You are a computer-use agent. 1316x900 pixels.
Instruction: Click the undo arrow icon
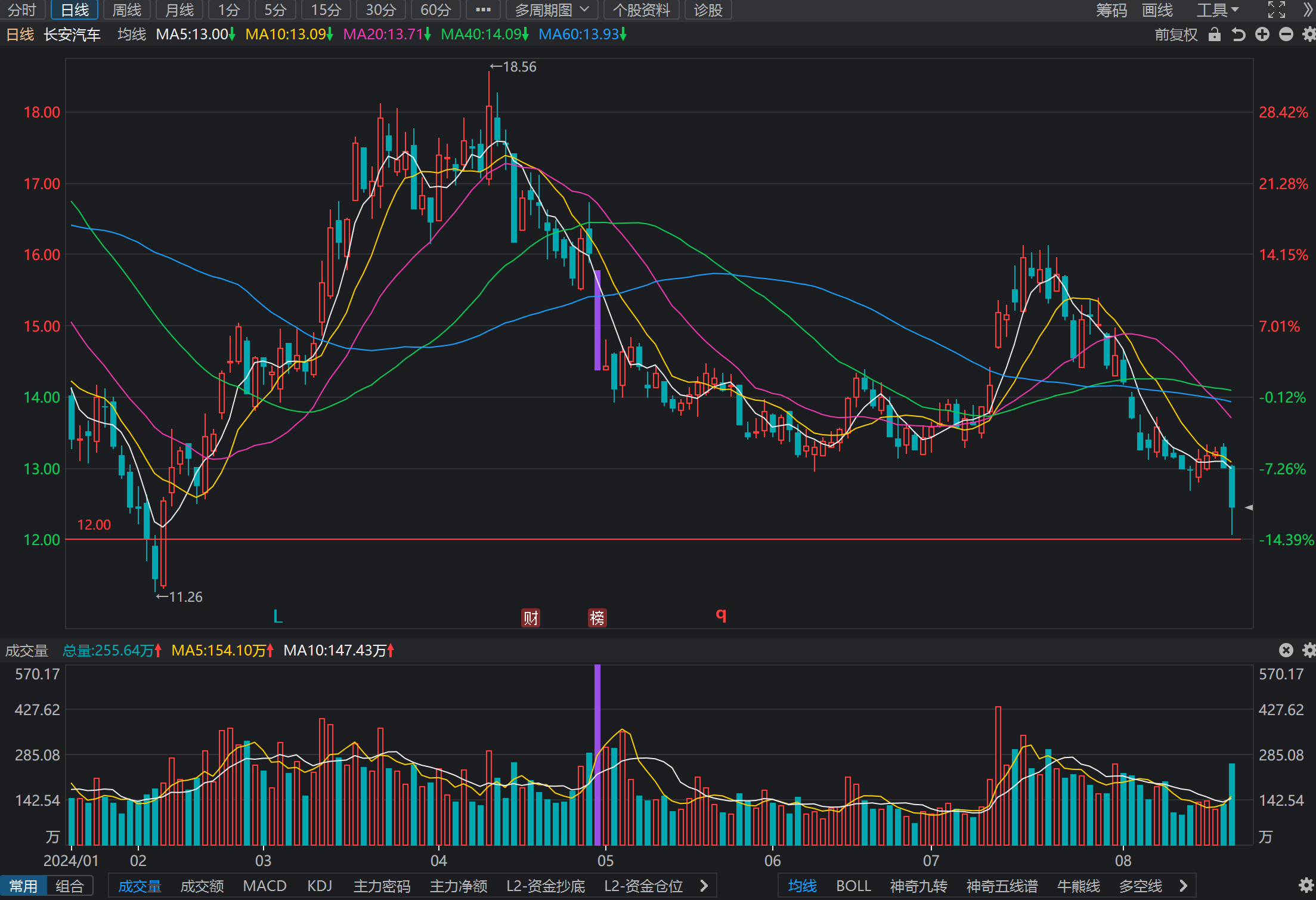1238,35
